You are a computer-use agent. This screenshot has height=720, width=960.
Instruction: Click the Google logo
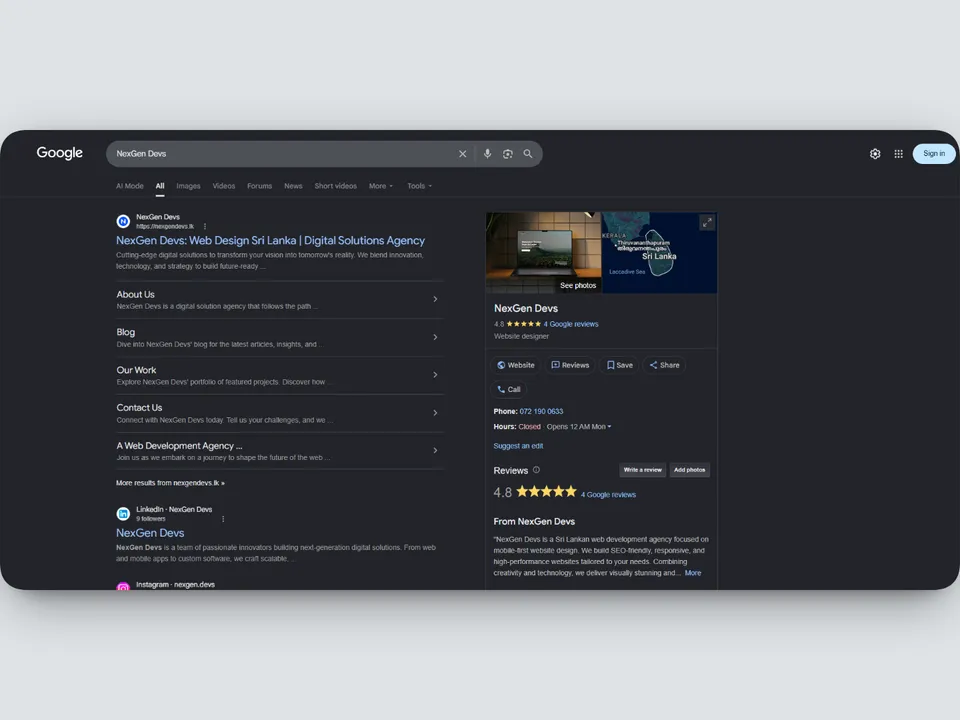pyautogui.click(x=59, y=153)
